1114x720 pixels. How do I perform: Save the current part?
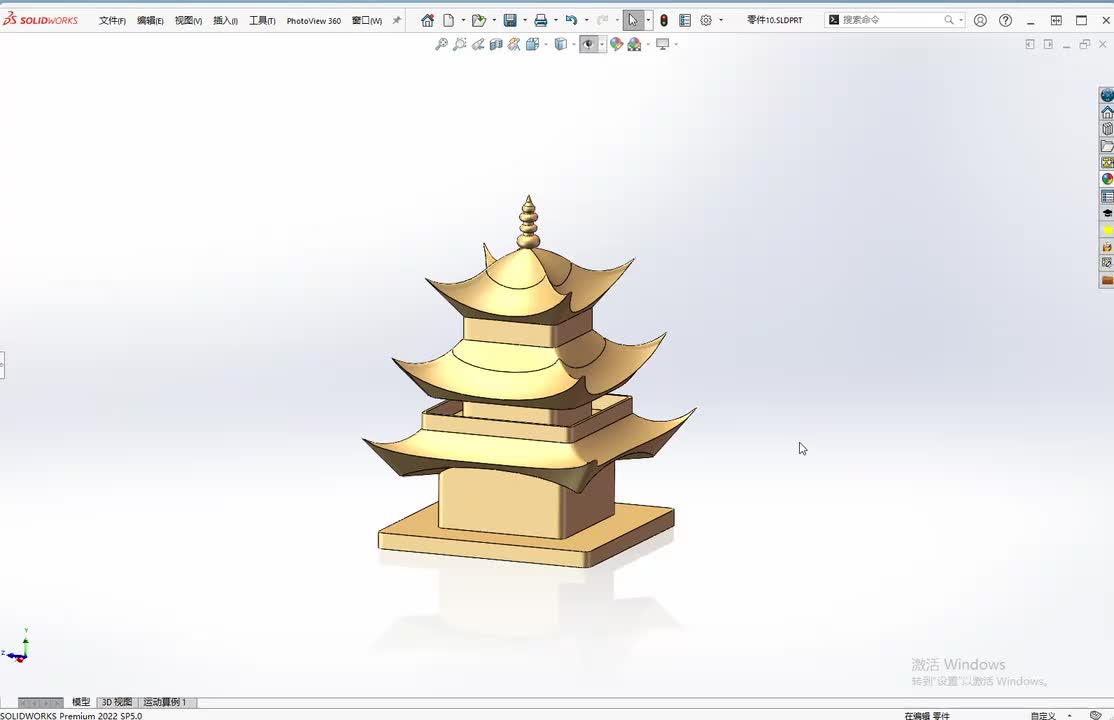point(510,21)
